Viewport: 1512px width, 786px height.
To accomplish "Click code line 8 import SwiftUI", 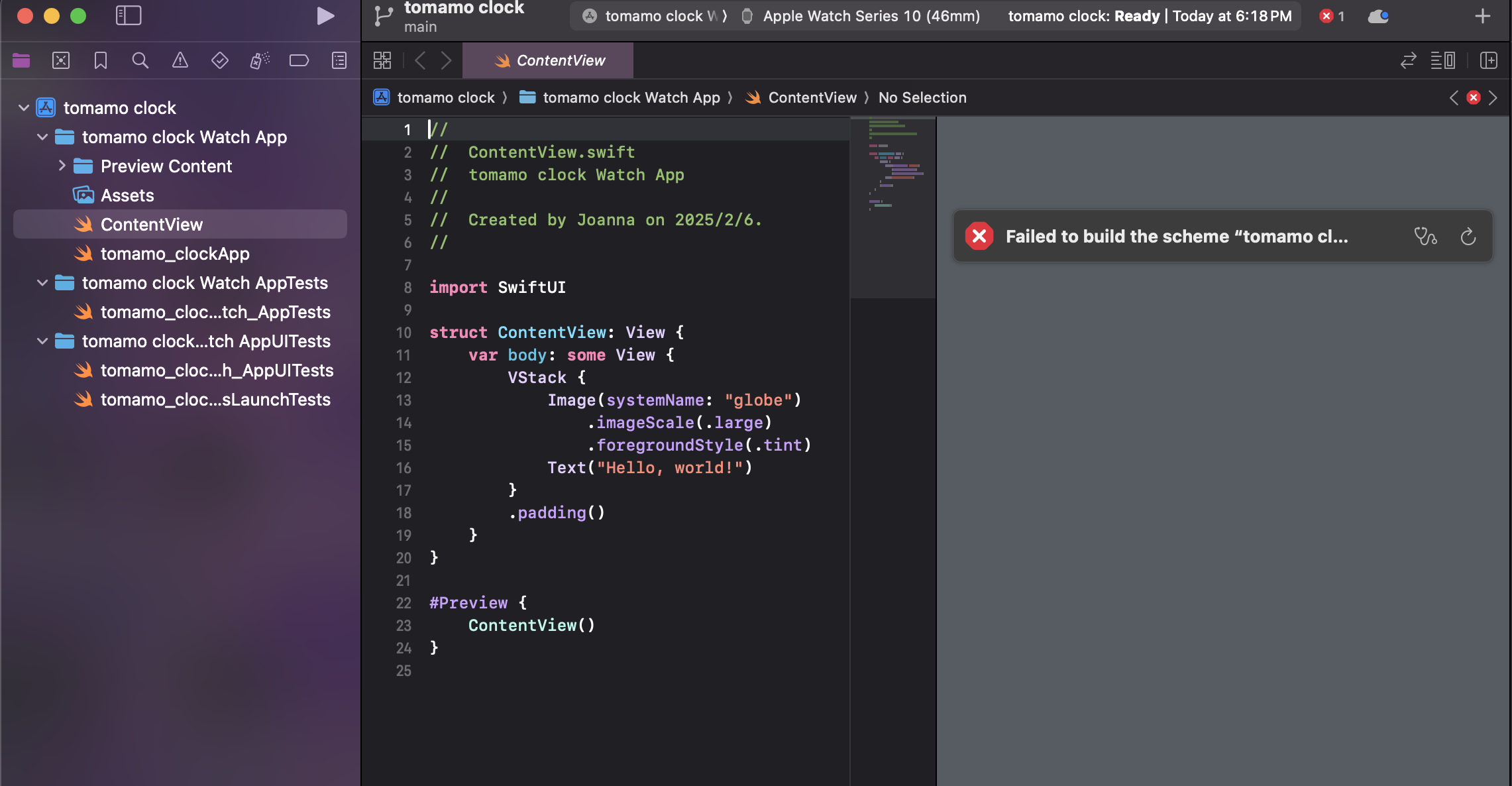I will (498, 288).
